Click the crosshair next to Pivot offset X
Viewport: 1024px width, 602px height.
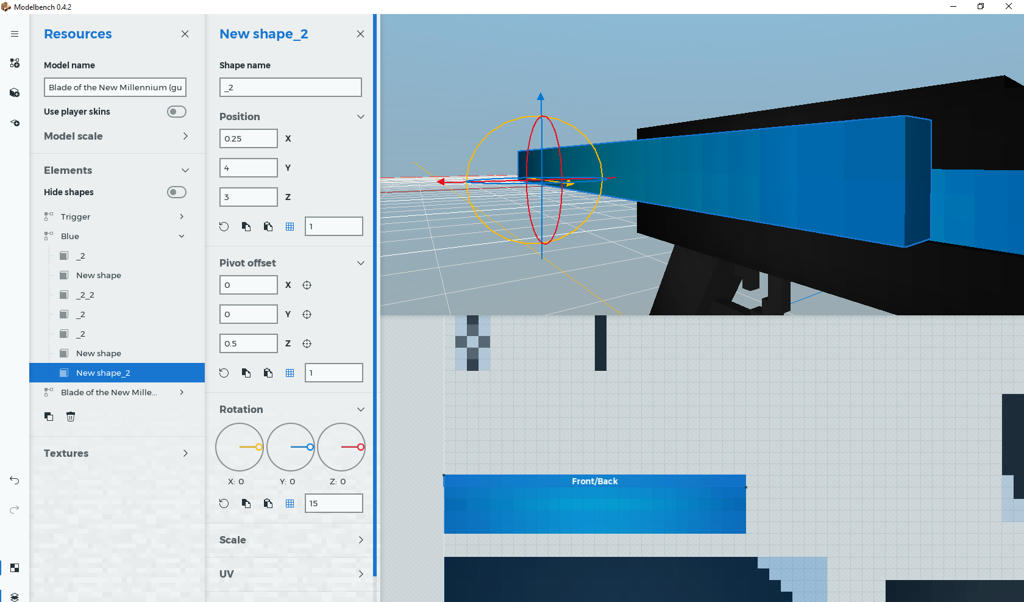click(x=307, y=285)
